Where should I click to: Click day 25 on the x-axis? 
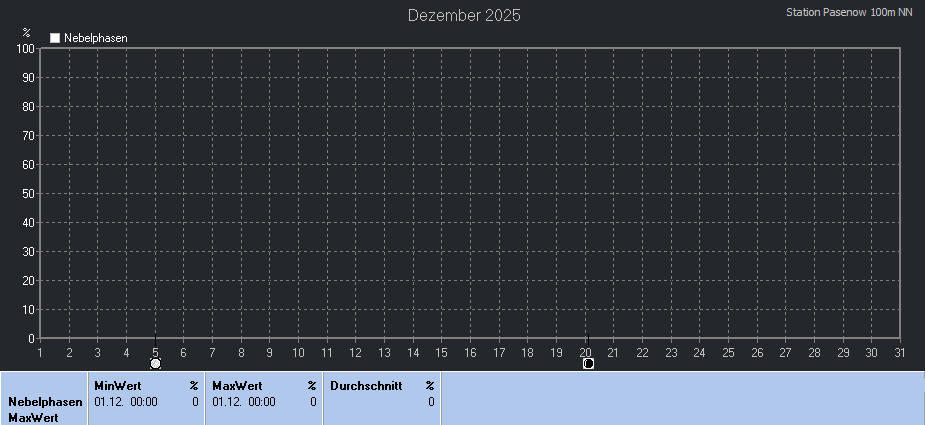pyautogui.click(x=729, y=352)
